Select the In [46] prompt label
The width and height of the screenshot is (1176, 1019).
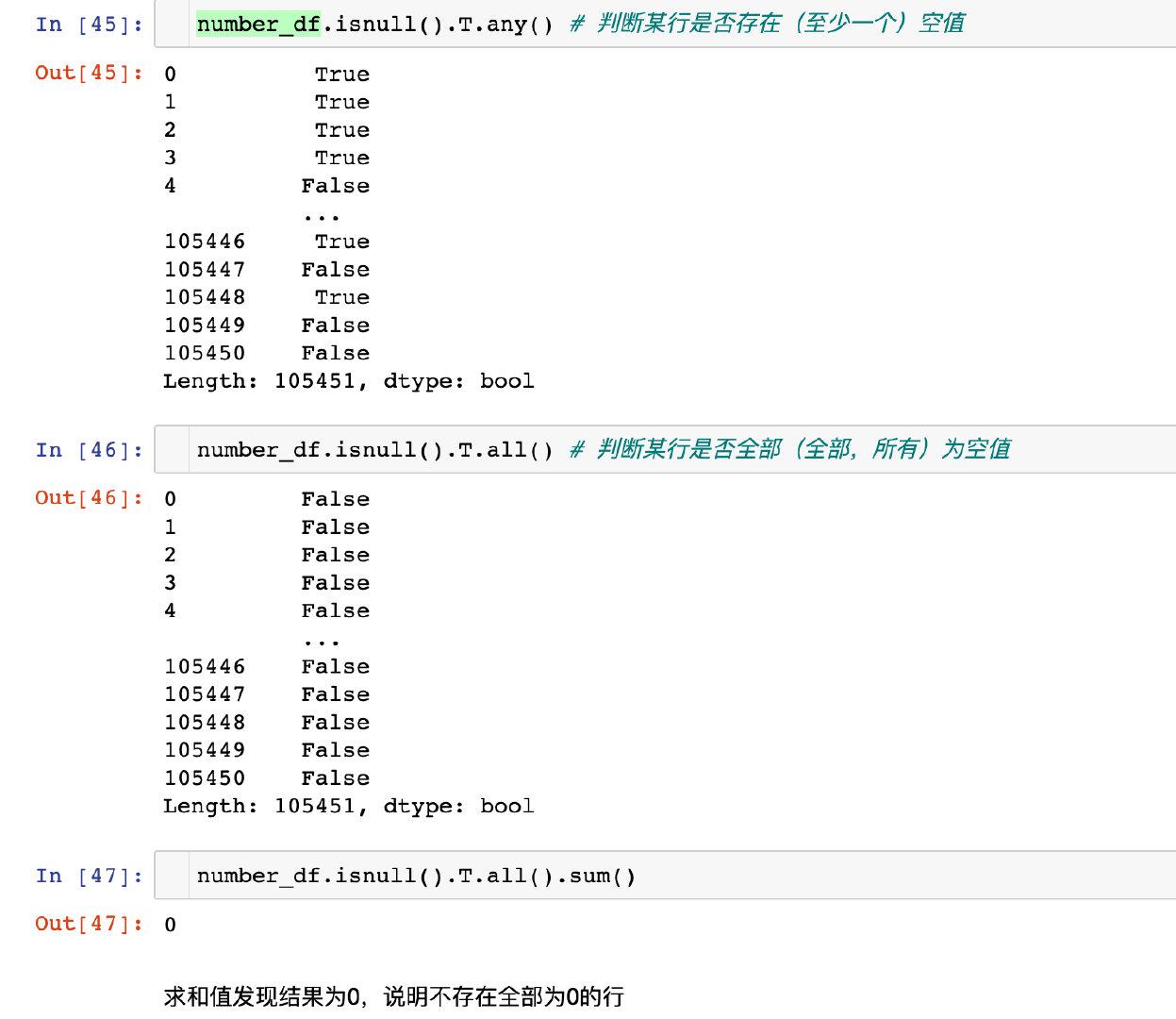[90, 450]
